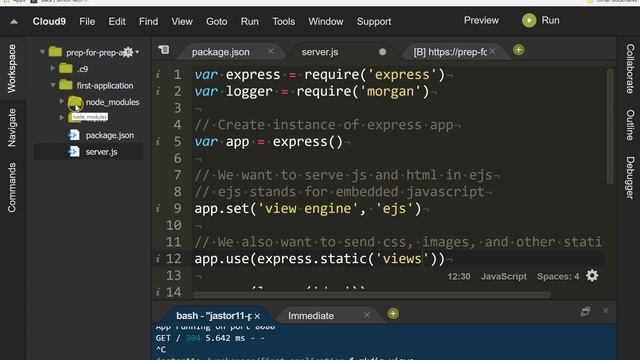Click info marker on line 5 gutter
Viewport: 640px width, 360px height.
point(158,142)
